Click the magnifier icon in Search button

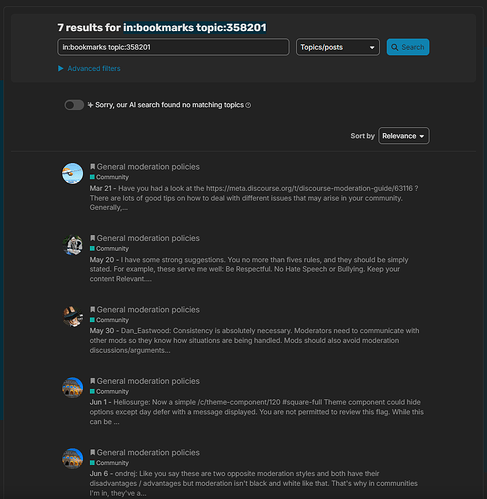[x=395, y=47]
